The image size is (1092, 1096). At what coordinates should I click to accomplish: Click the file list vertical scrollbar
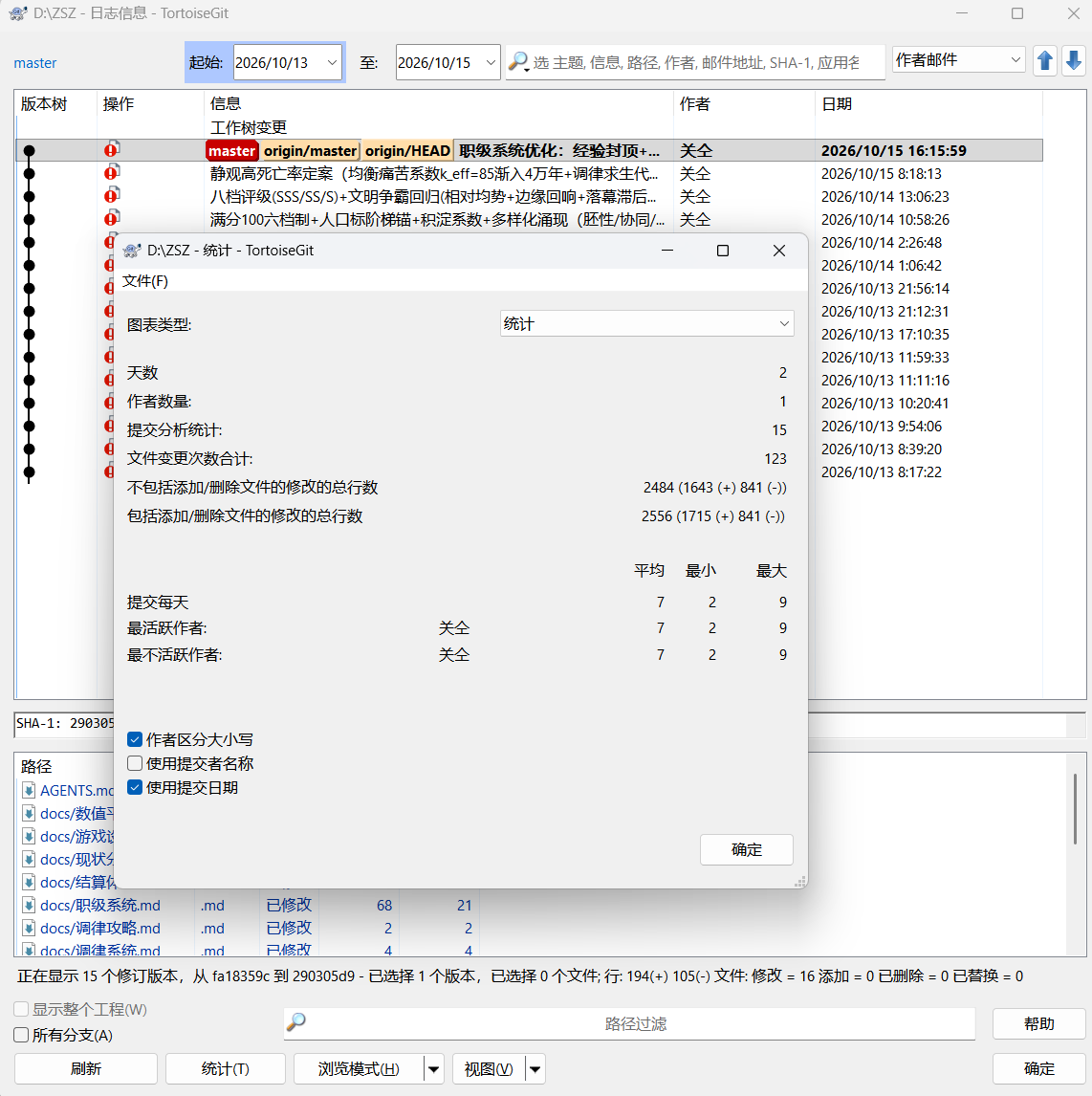1075,809
